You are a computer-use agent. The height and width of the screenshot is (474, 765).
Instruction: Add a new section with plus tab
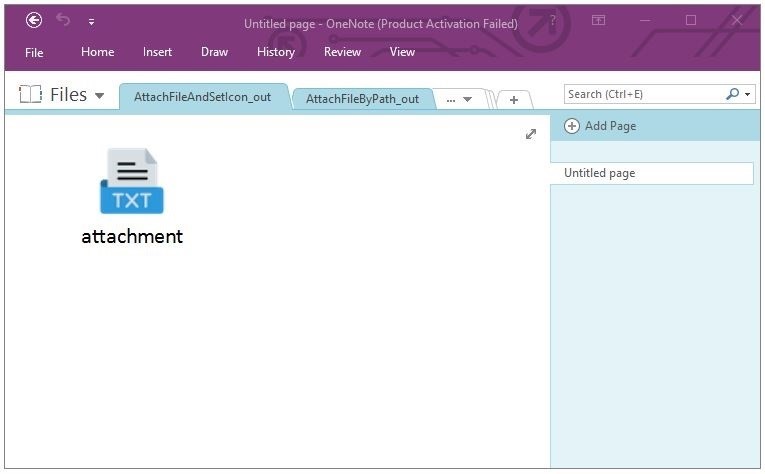click(513, 99)
